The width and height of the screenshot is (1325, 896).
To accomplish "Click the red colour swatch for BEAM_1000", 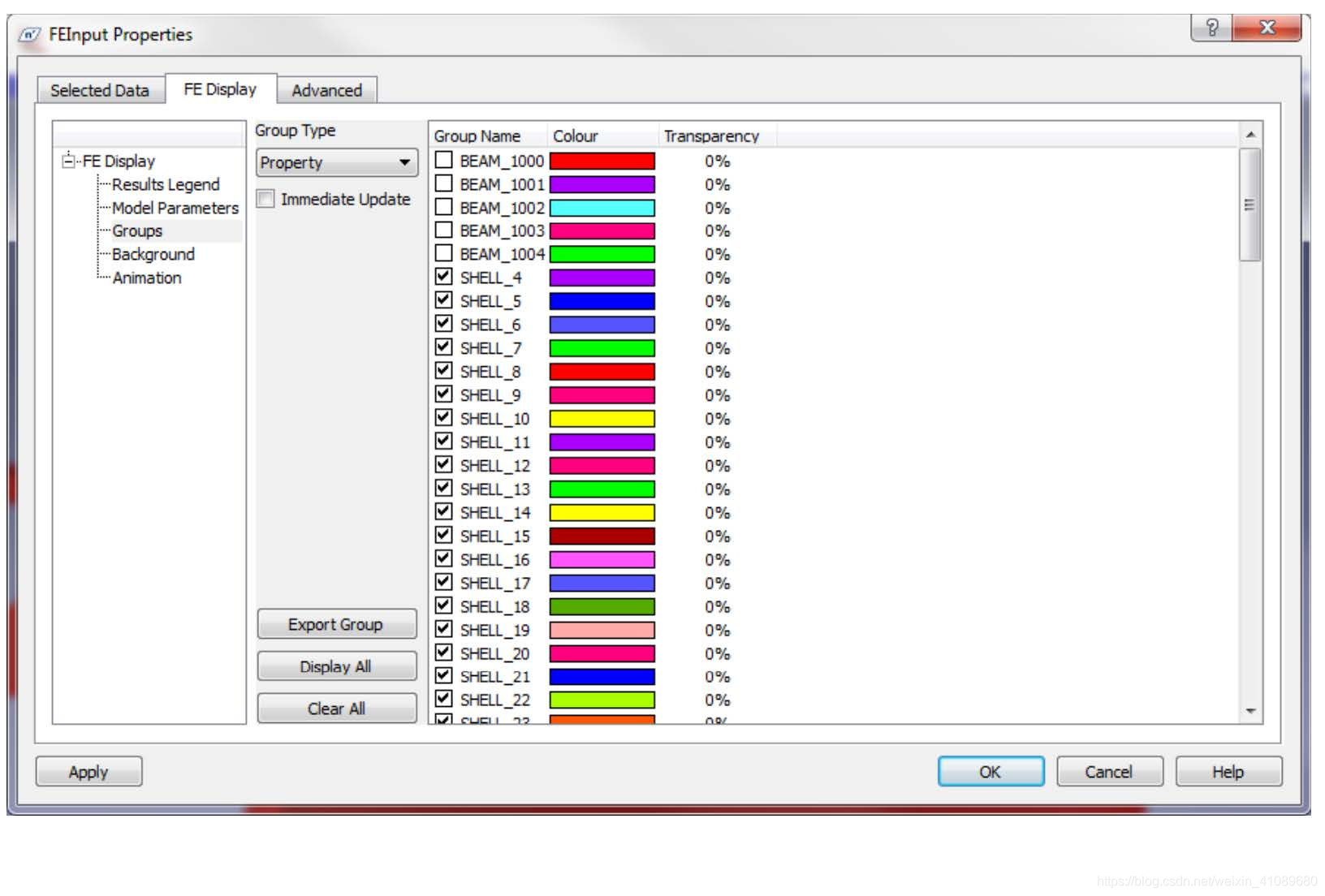I will point(602,161).
